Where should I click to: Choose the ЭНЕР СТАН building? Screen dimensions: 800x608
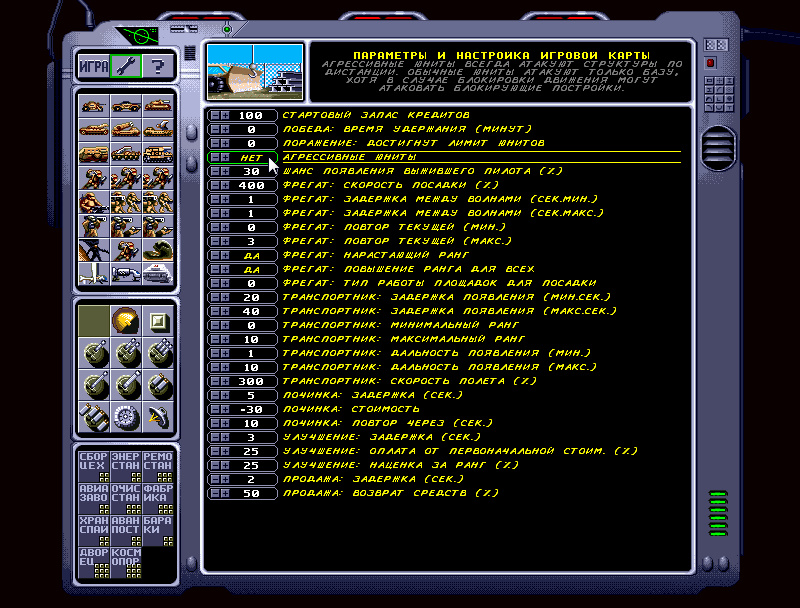pos(126,466)
